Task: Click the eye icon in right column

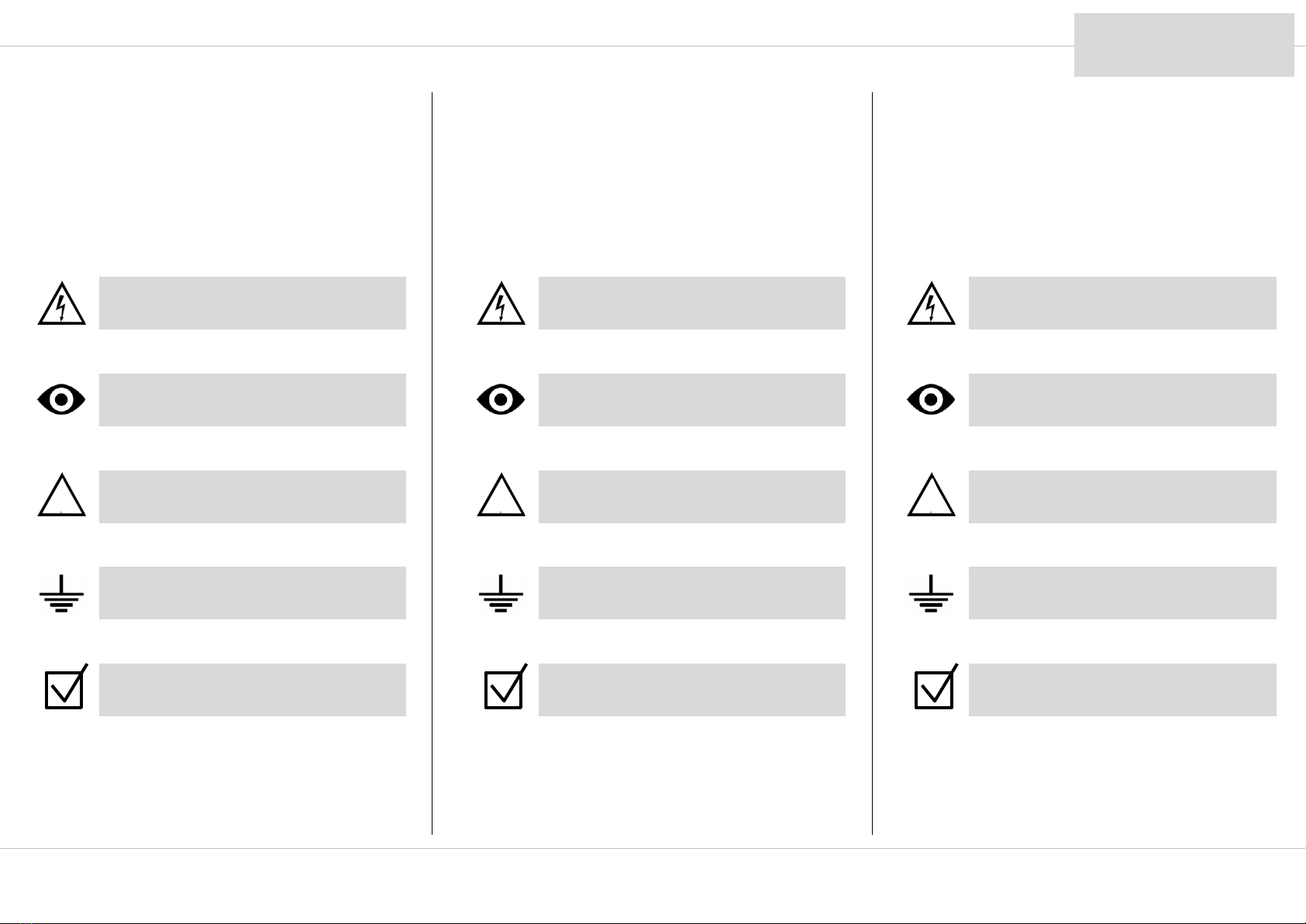Action: click(x=932, y=399)
